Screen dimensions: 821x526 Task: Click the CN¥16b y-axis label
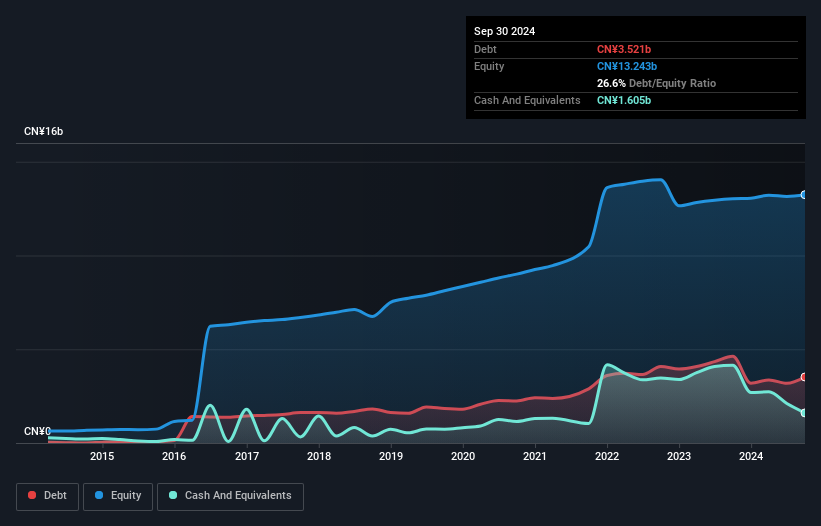pyautogui.click(x=43, y=131)
